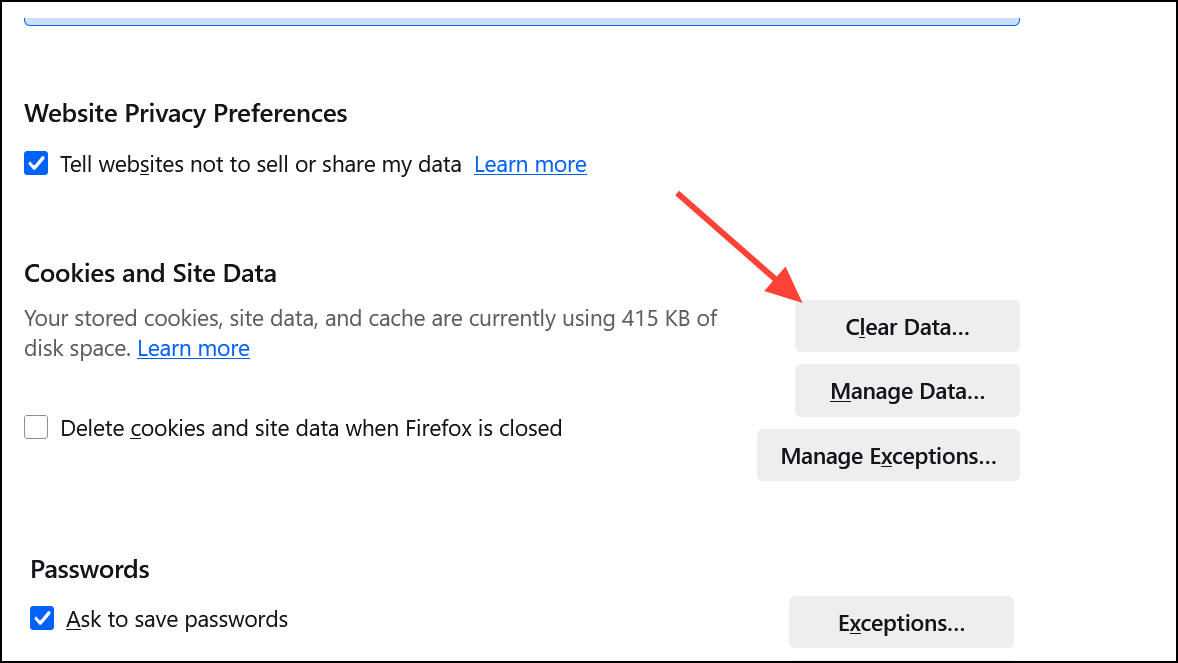Viewport: 1178px width, 663px height.
Task: Tick the delete cookies on close checkbox
Action: (x=37, y=428)
